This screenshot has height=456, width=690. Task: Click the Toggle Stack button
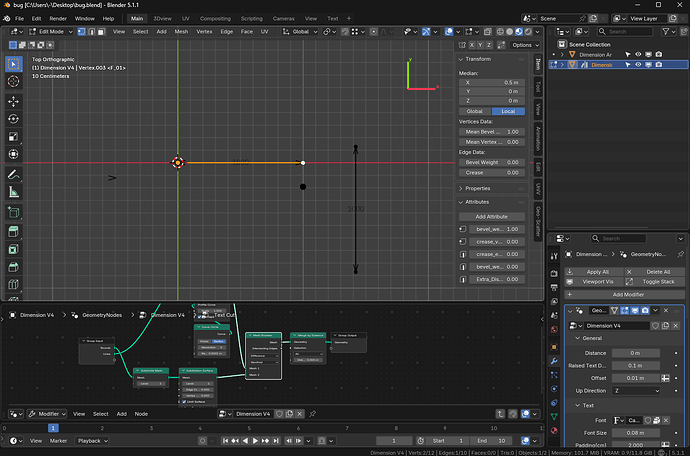pyautogui.click(x=655, y=282)
